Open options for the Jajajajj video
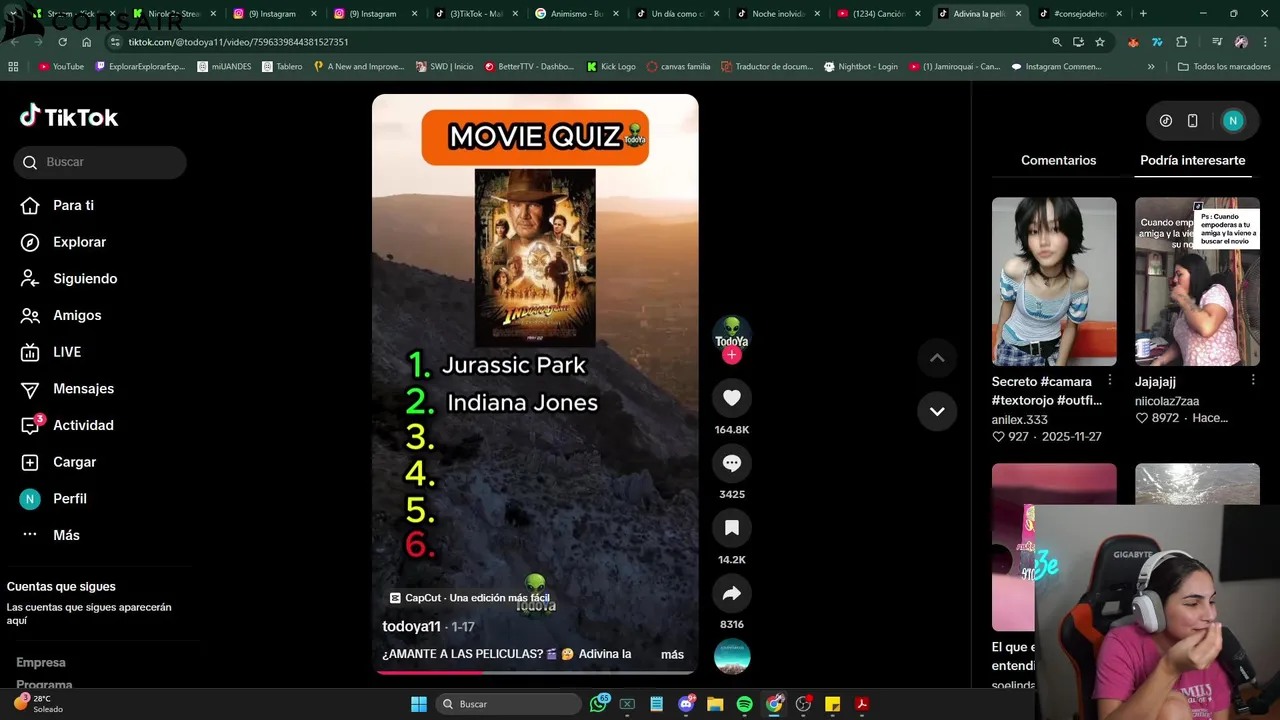The height and width of the screenshot is (720, 1280). (x=1253, y=381)
